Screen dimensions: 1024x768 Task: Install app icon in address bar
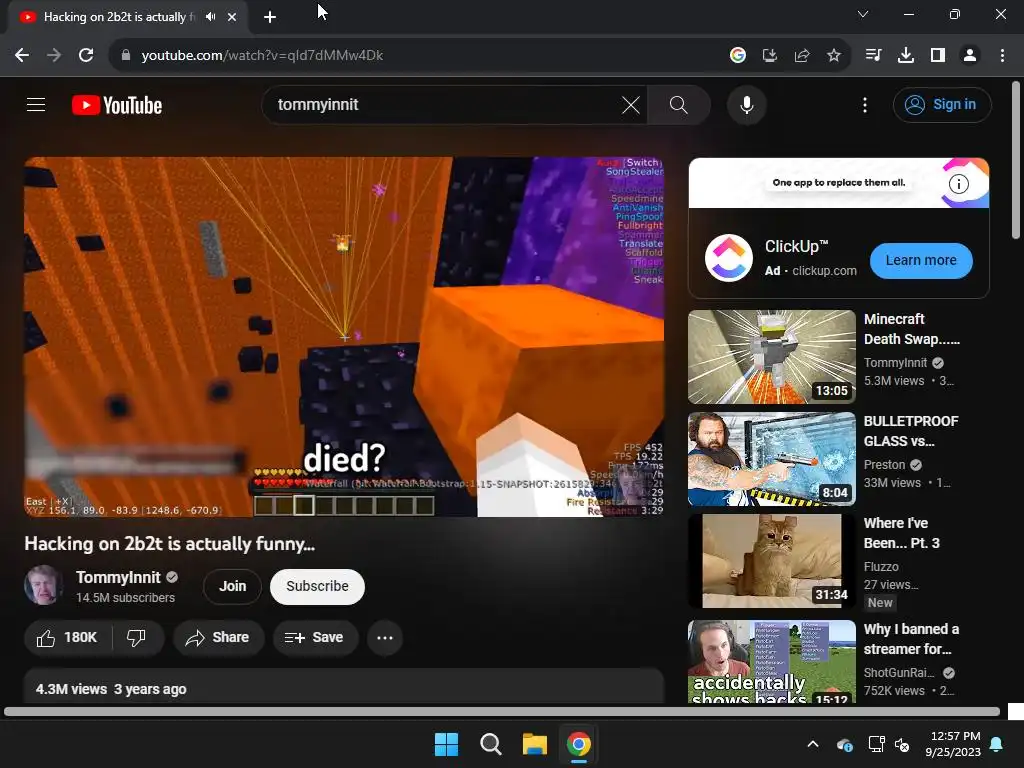770,56
